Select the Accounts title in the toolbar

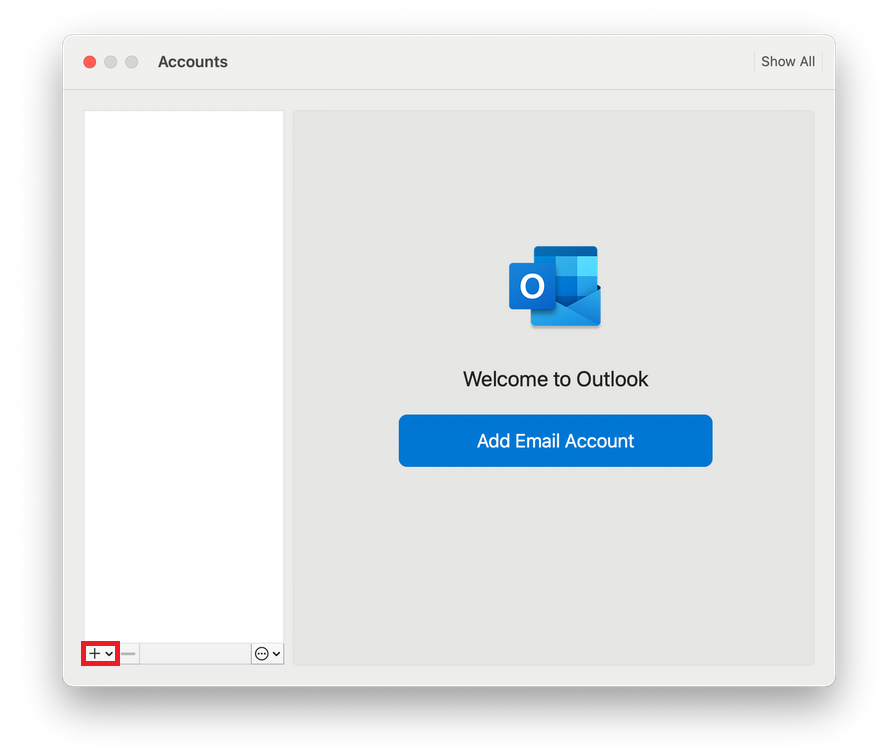click(x=192, y=61)
